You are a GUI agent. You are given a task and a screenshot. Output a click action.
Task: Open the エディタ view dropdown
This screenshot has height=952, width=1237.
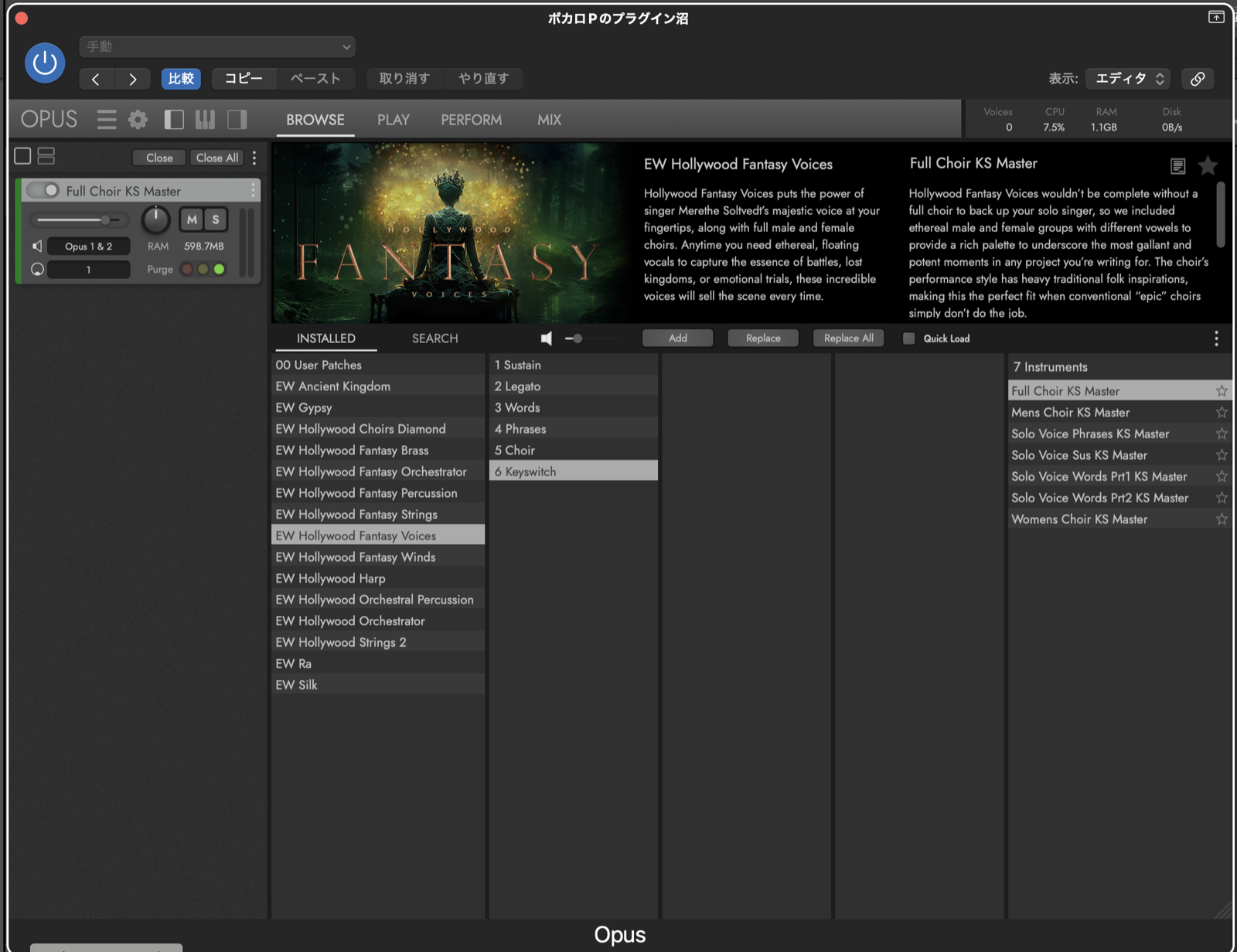click(1128, 79)
